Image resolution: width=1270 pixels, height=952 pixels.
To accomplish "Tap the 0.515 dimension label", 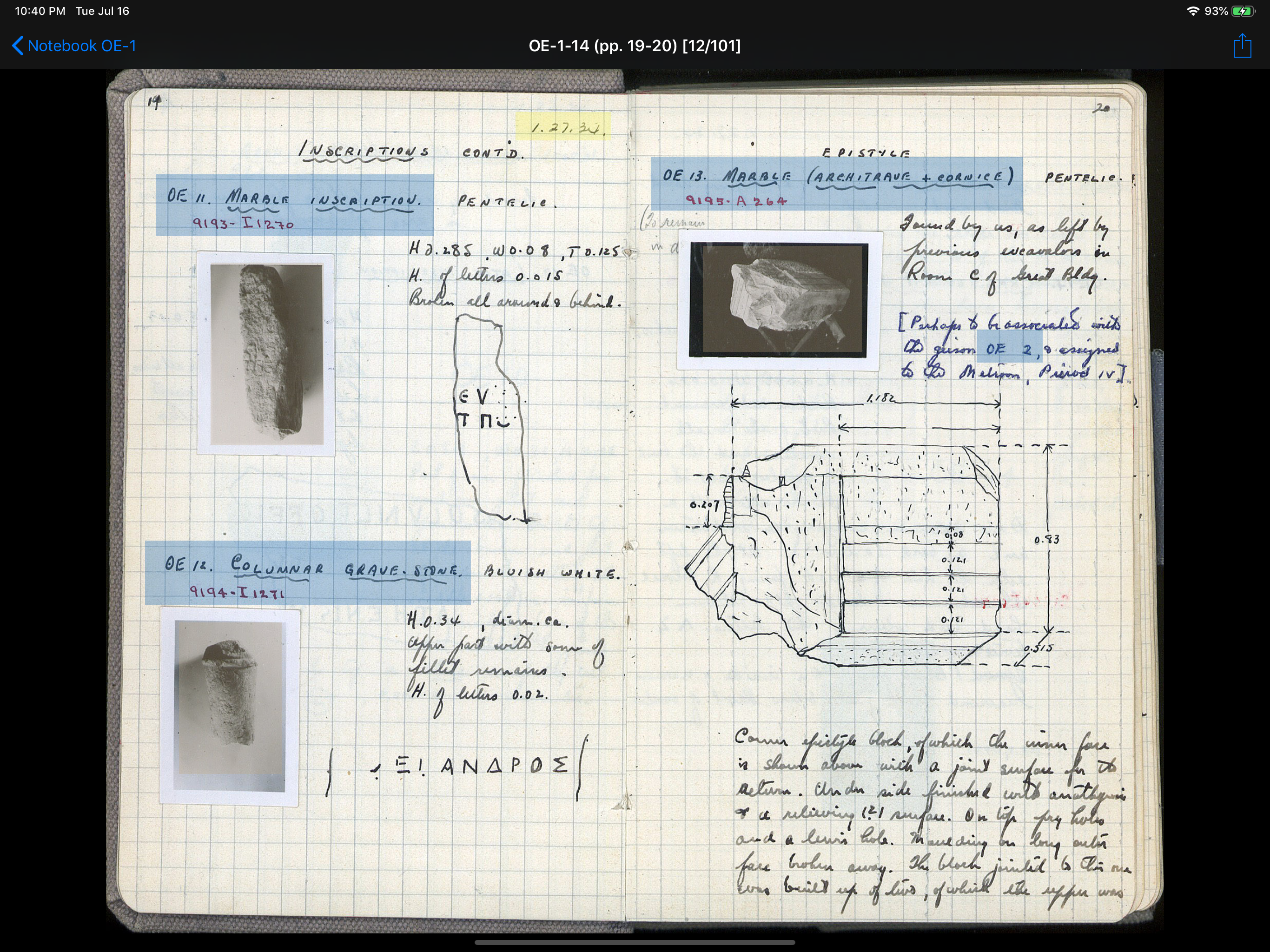I will (1038, 648).
